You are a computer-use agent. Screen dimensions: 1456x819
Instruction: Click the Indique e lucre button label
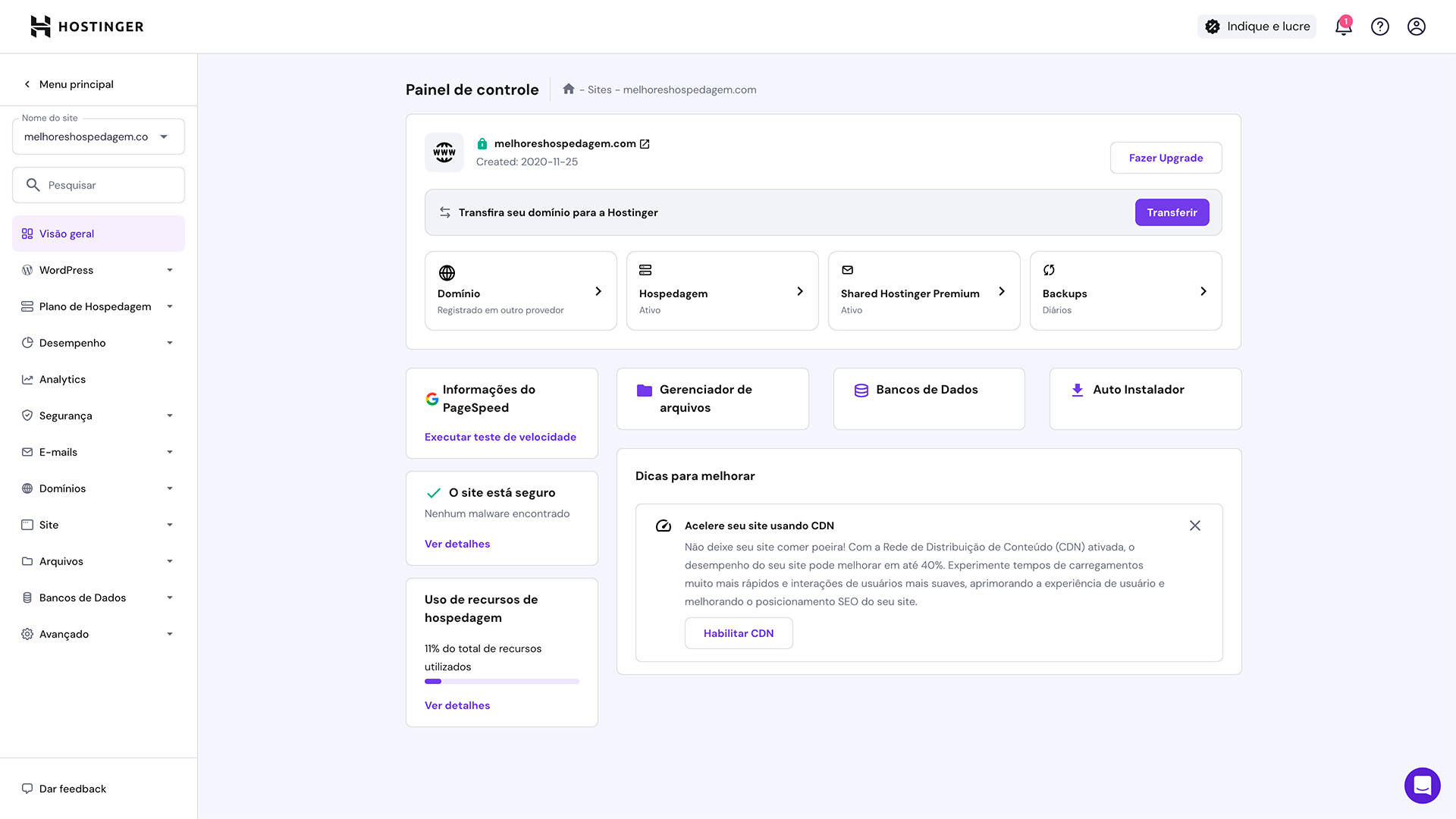(x=1268, y=27)
